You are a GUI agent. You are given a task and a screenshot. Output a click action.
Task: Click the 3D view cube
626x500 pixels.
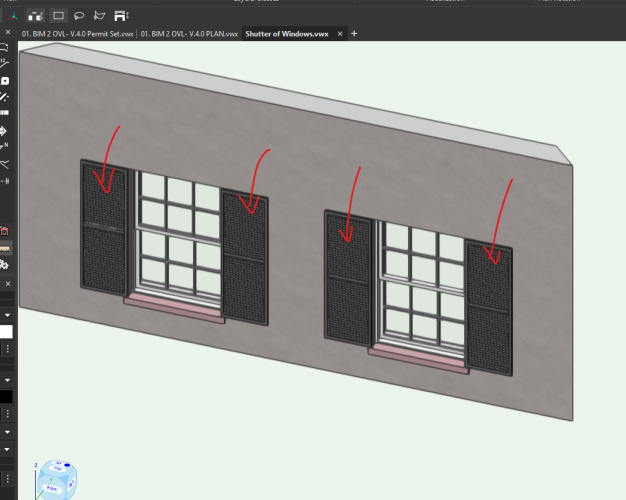[x=55, y=480]
